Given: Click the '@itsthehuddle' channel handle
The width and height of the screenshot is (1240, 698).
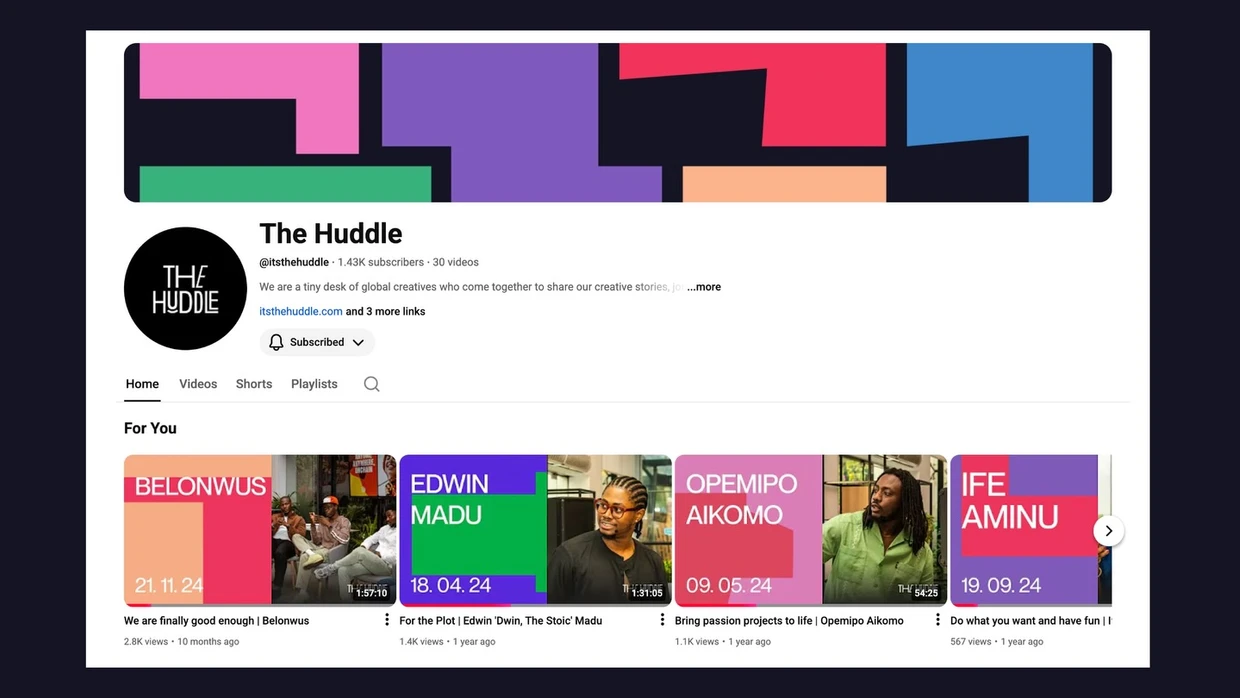Looking at the screenshot, I should point(294,262).
